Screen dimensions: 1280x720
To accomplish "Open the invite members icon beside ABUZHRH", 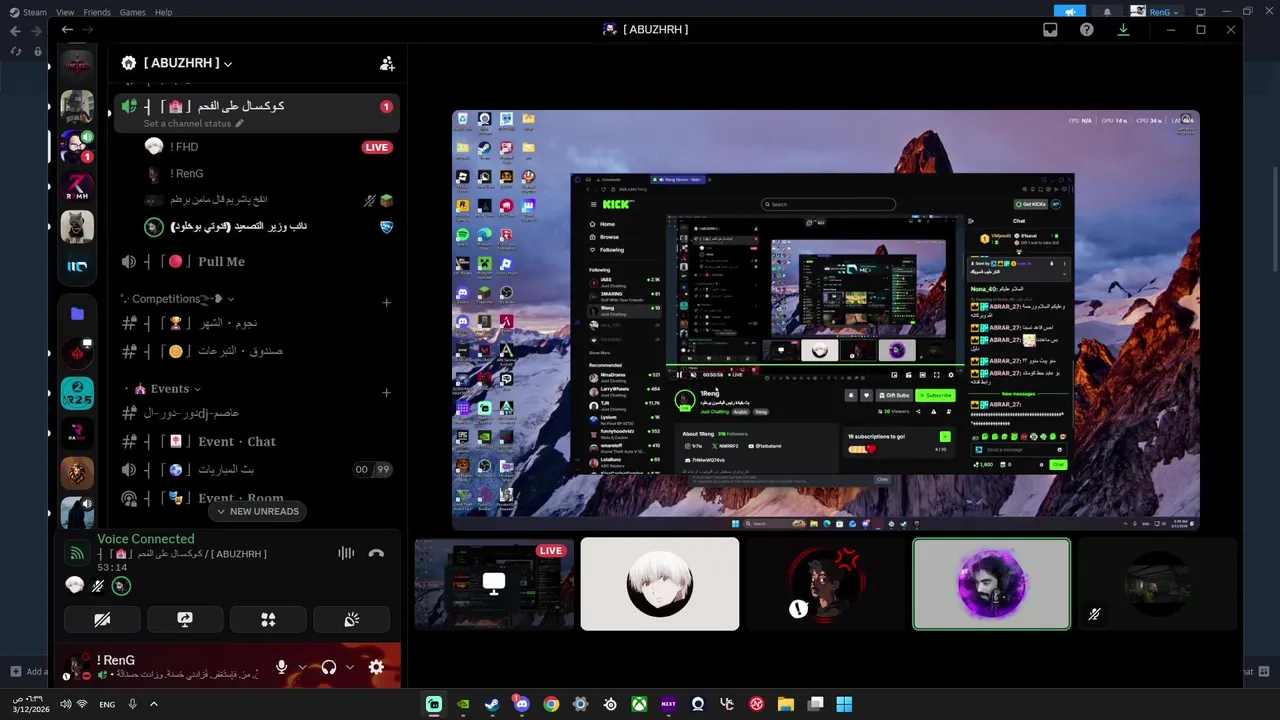I will pyautogui.click(x=387, y=63).
